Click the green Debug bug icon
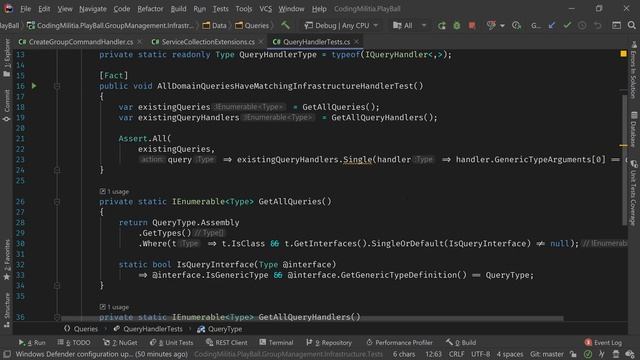Image resolution: width=640 pixels, height=360 pixels. 457,26
